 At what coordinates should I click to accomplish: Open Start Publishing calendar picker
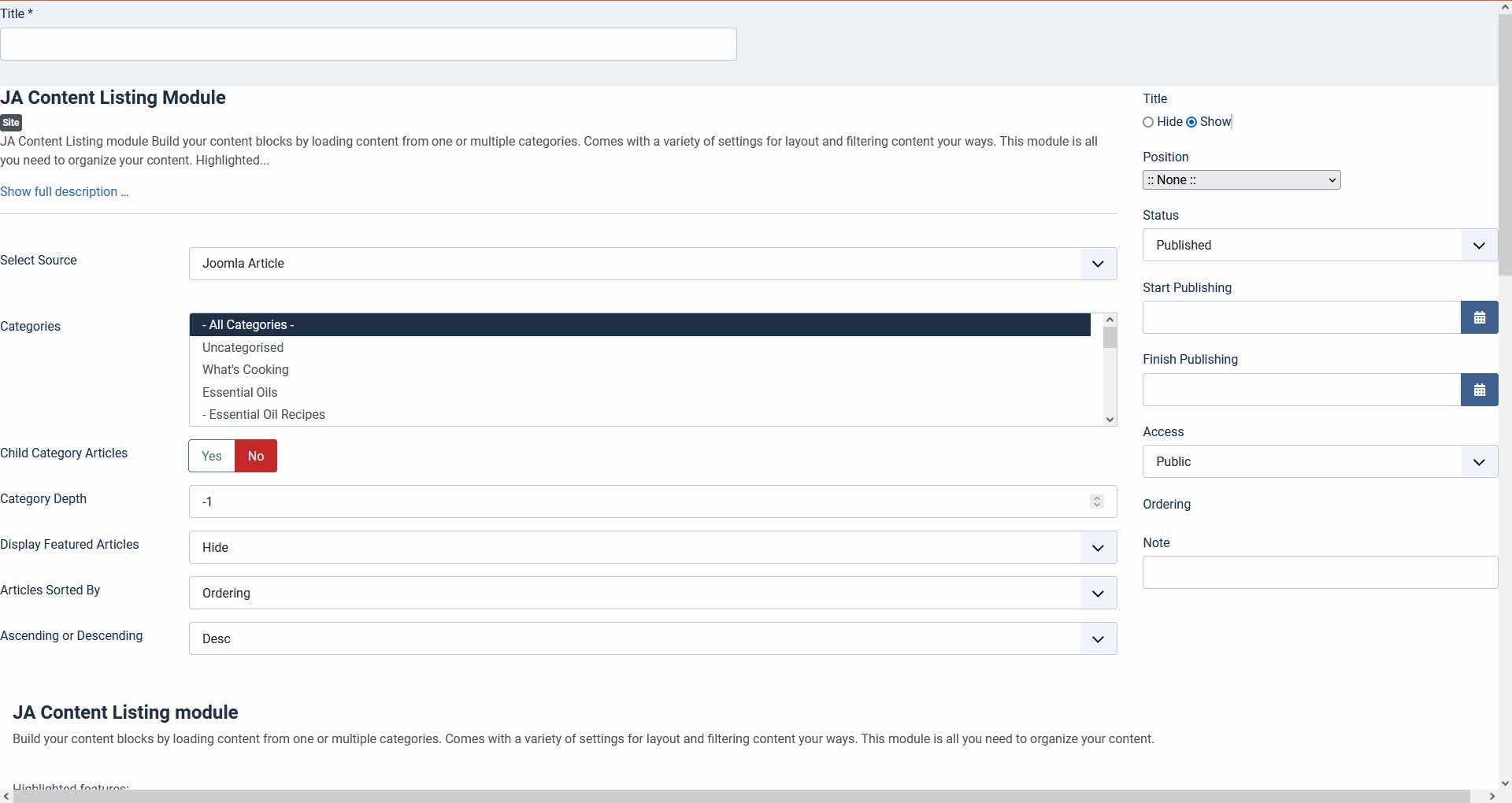(x=1479, y=317)
